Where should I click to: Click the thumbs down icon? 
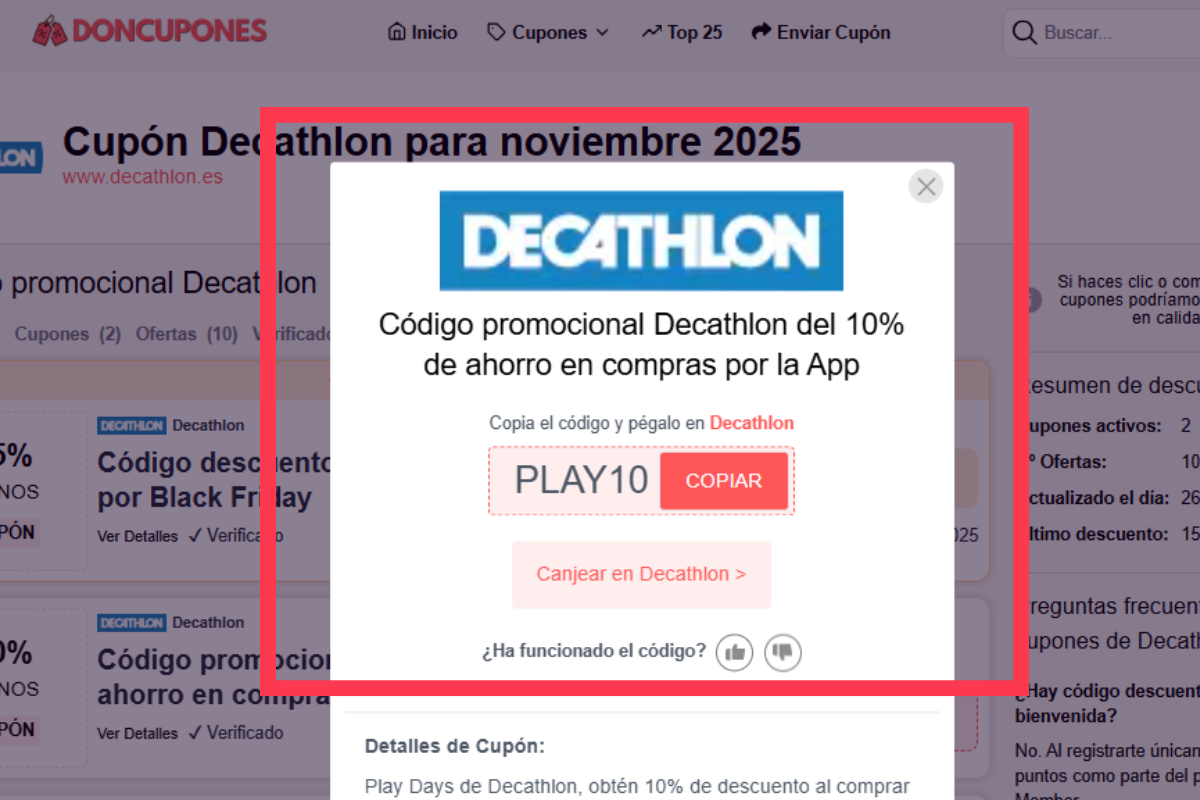tap(783, 653)
